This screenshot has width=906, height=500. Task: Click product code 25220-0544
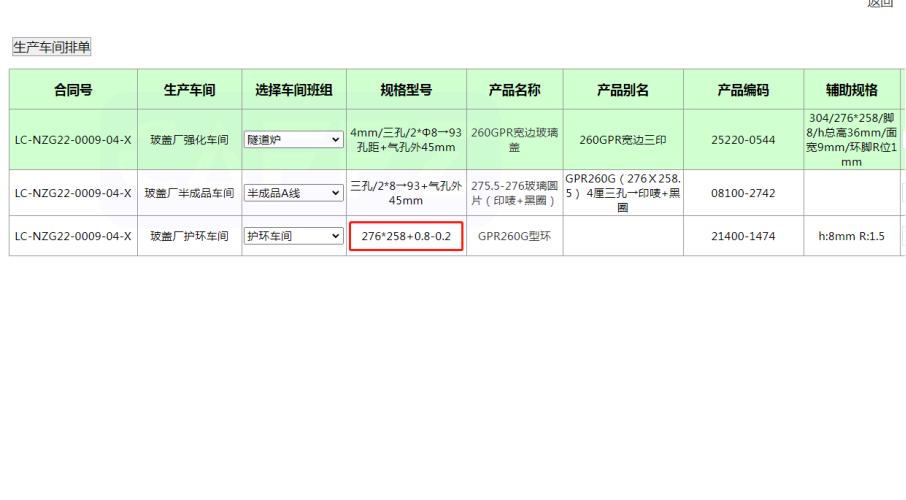click(743, 140)
